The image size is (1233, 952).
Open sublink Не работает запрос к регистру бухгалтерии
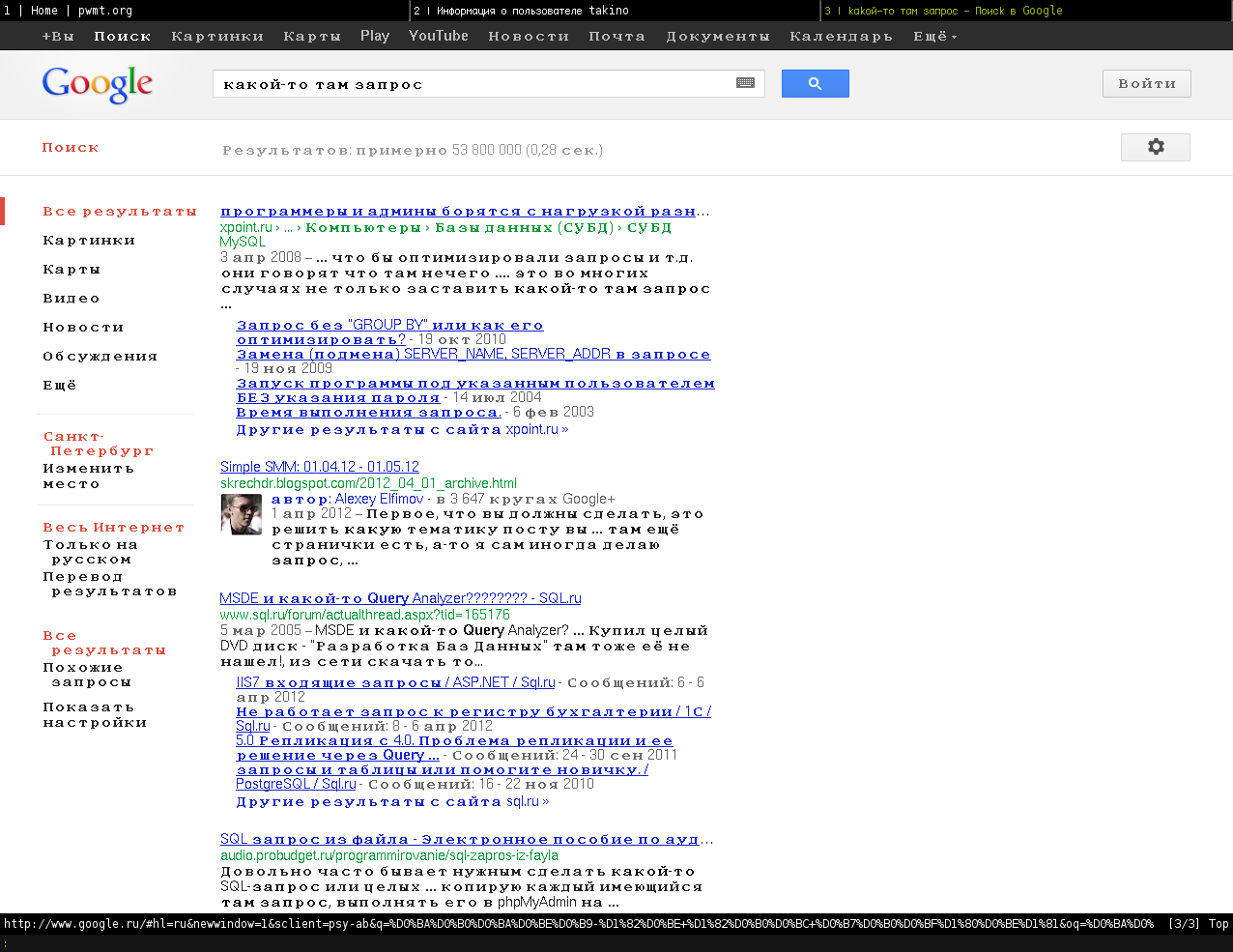pos(473,719)
